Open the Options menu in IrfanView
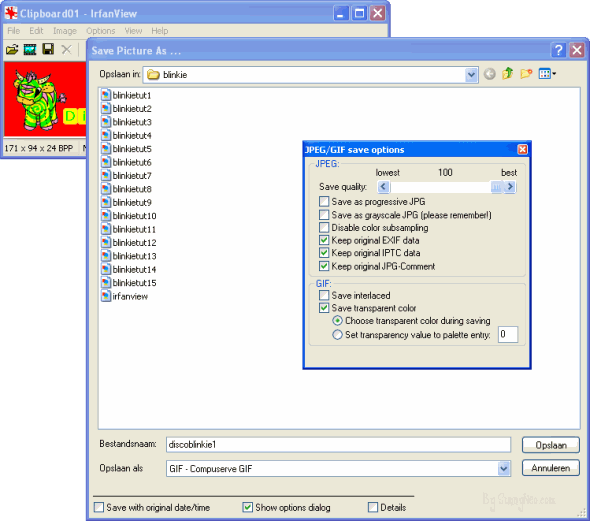Screen dimensions: 590x521 pyautogui.click(x=100, y=31)
